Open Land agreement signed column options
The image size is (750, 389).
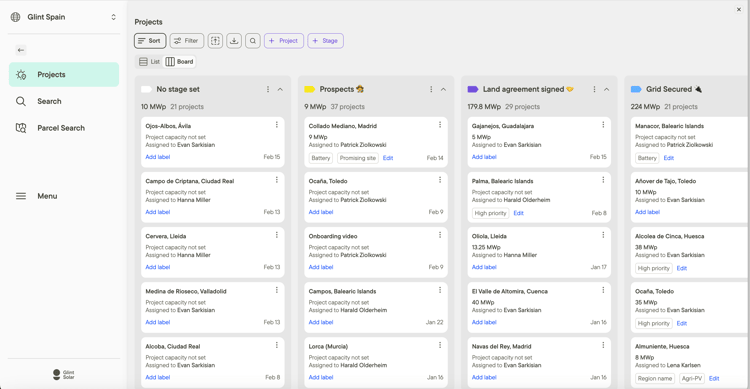pyautogui.click(x=594, y=89)
